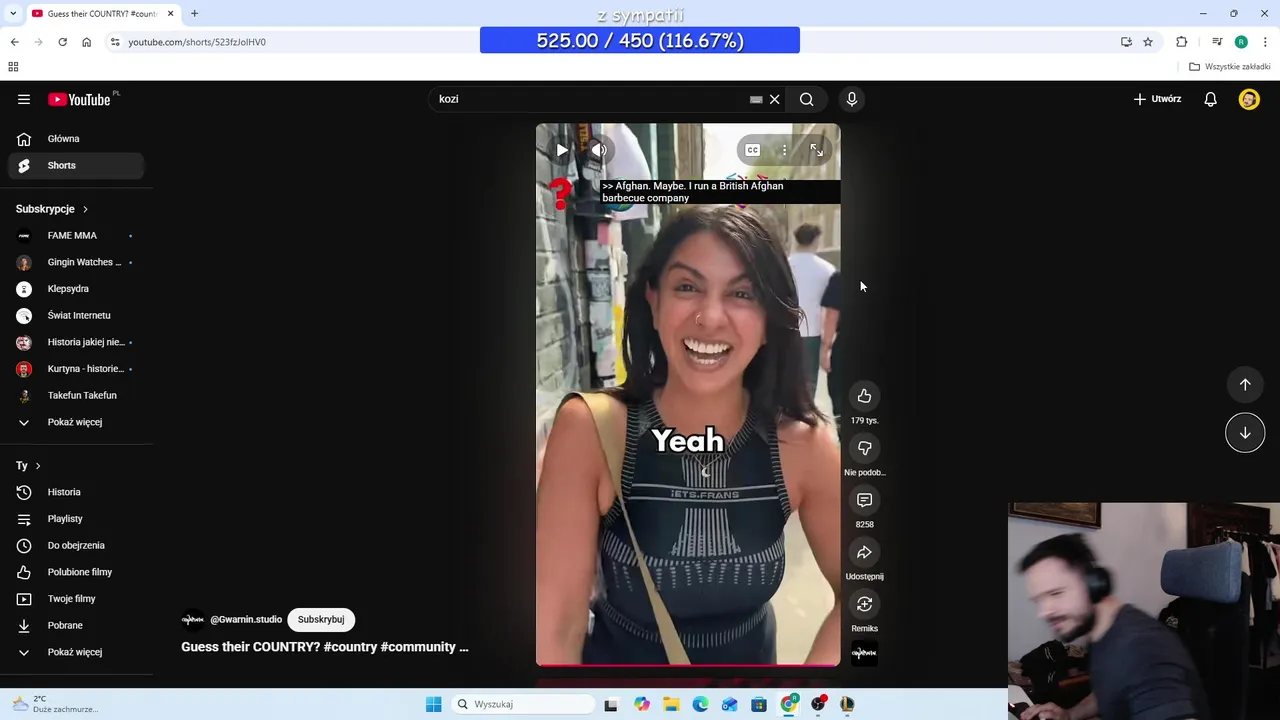Open the account avatar menu
Image resolution: width=1280 pixels, height=720 pixels.
click(1249, 99)
